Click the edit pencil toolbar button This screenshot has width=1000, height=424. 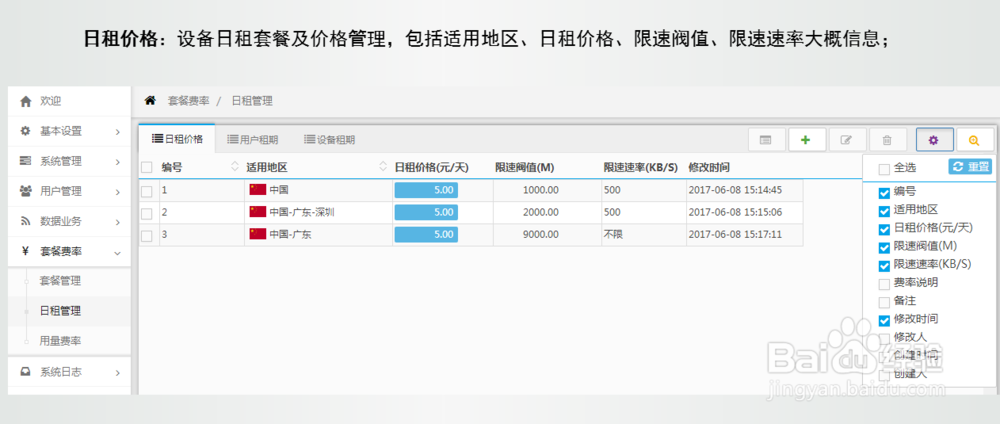click(847, 140)
